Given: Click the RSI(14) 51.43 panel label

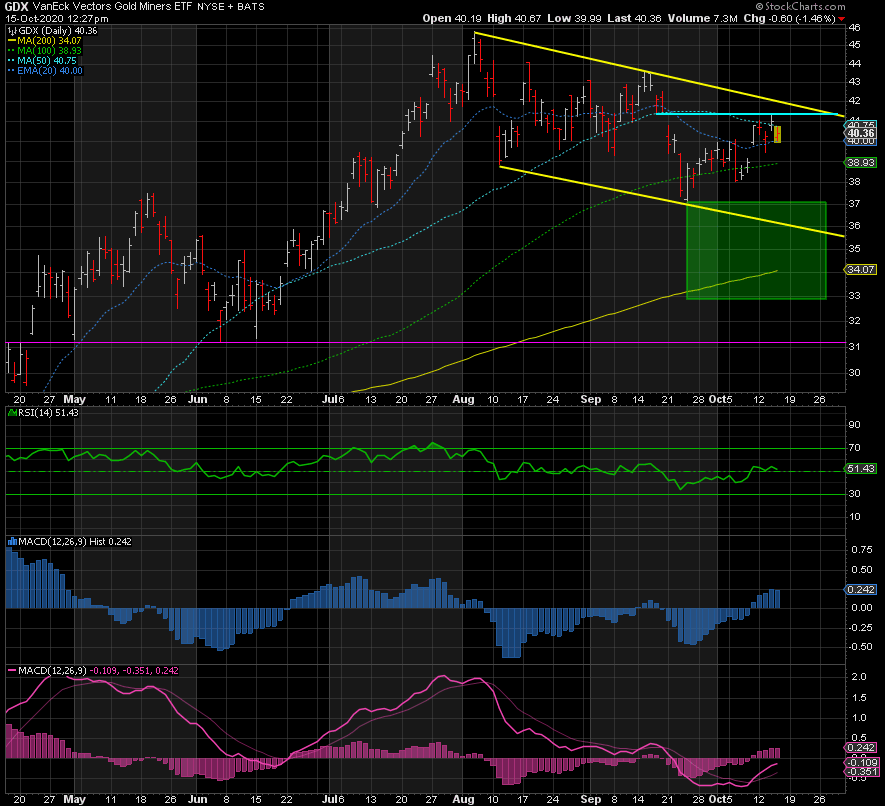Looking at the screenshot, I should pos(43,413).
